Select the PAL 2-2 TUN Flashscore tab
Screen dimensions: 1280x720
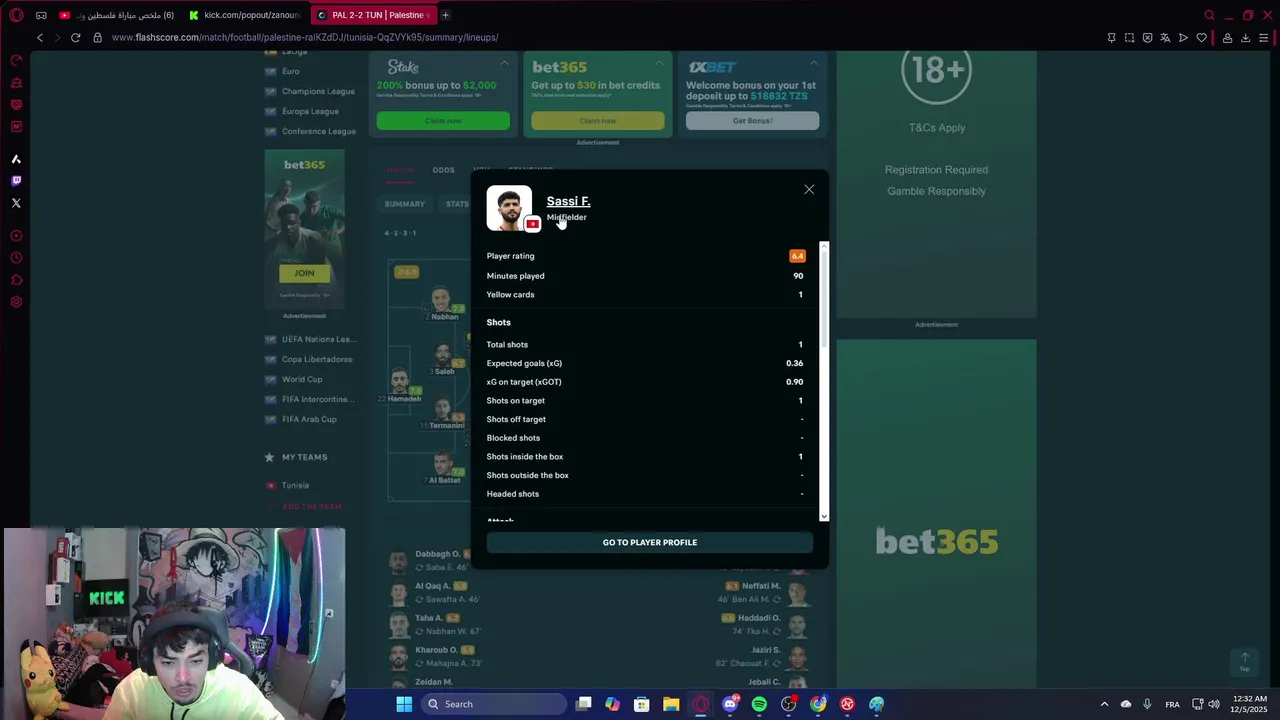pos(372,15)
